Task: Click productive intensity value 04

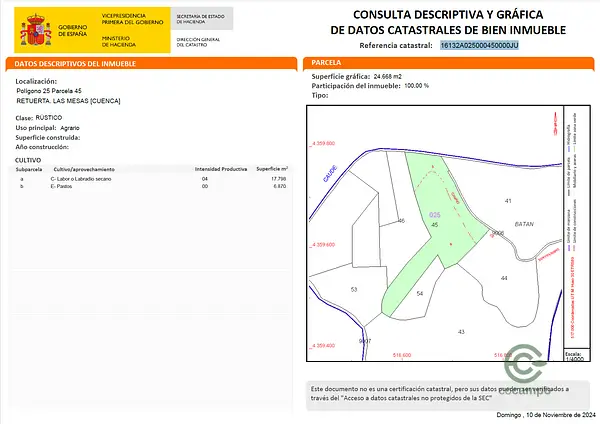Action: click(x=205, y=179)
